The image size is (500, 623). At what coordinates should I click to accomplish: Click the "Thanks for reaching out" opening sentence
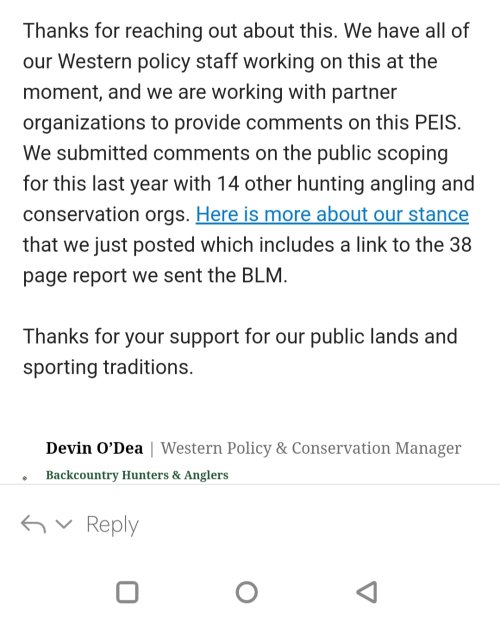click(x=180, y=31)
